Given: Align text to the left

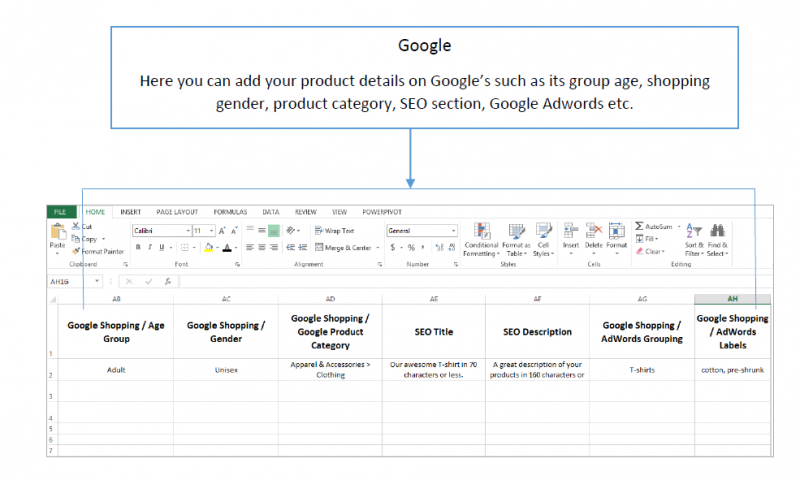Looking at the screenshot, I should (x=250, y=247).
